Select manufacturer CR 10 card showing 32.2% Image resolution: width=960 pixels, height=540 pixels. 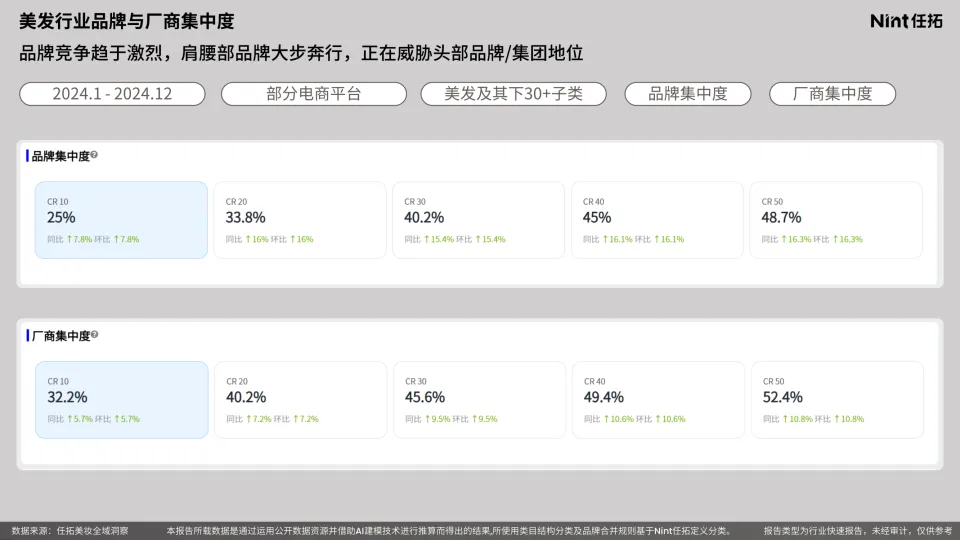pyautogui.click(x=122, y=400)
